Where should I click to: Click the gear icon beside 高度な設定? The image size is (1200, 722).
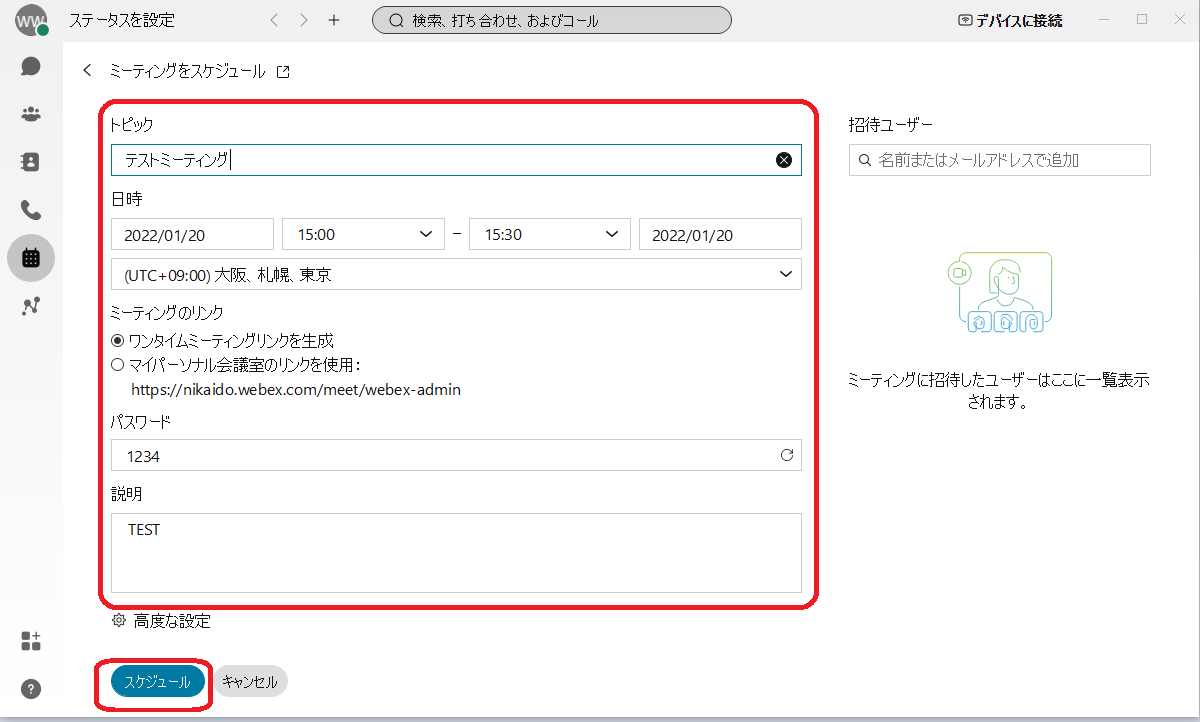[x=119, y=621]
